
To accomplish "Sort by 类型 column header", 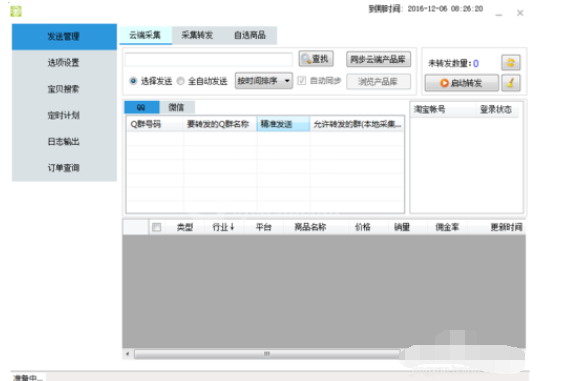I will (185, 227).
